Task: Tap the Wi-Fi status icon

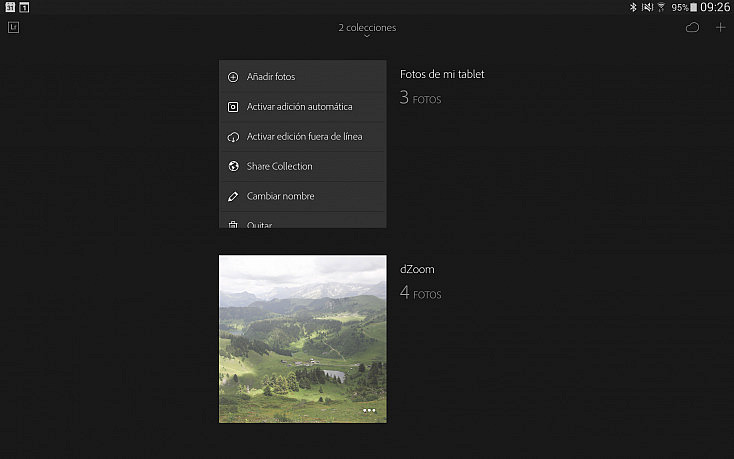Action: [661, 7]
